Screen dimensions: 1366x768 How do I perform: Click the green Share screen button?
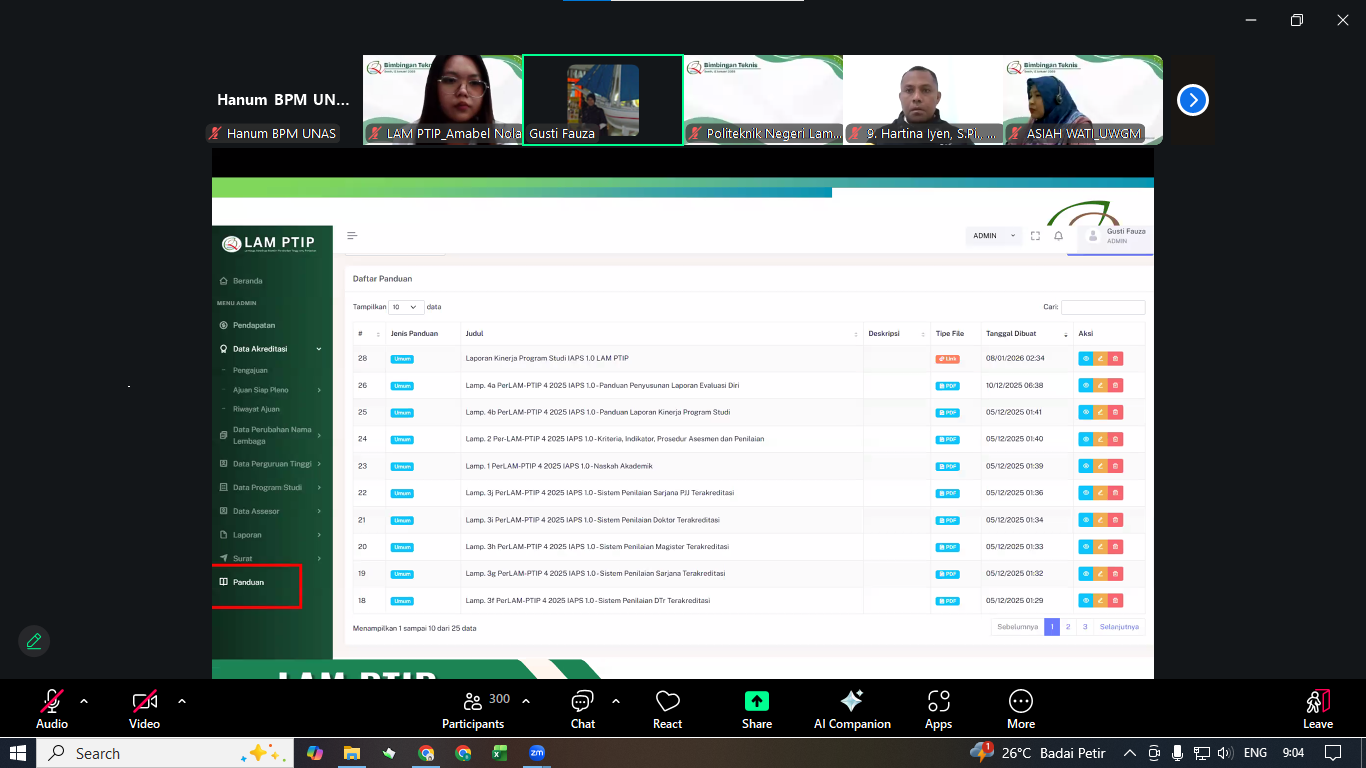tap(757, 709)
